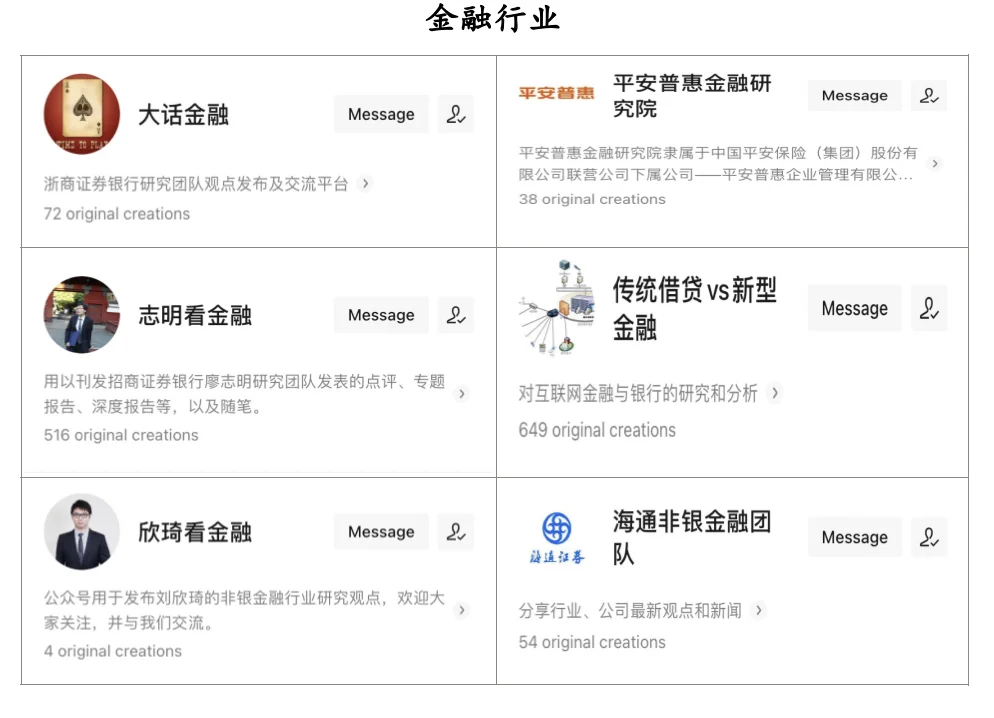
Task: Read the 用以刊发招商证券银行廖志明 description
Action: tap(245, 394)
